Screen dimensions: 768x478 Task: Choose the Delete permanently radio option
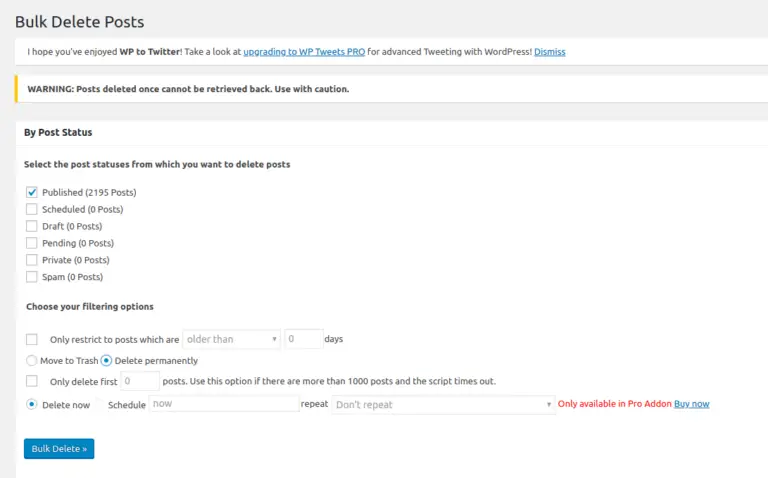point(106,360)
